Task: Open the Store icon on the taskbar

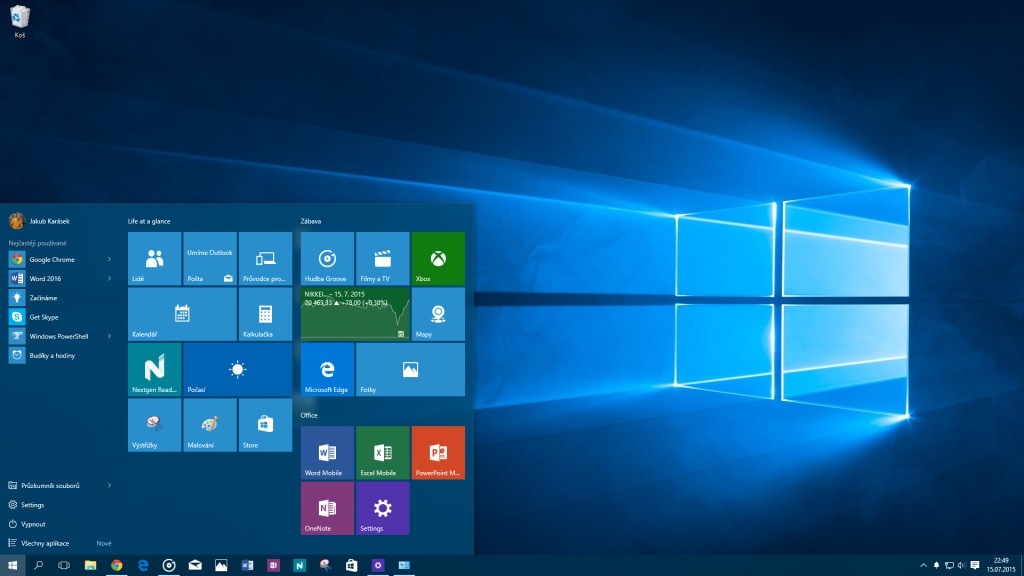Action: coord(351,566)
